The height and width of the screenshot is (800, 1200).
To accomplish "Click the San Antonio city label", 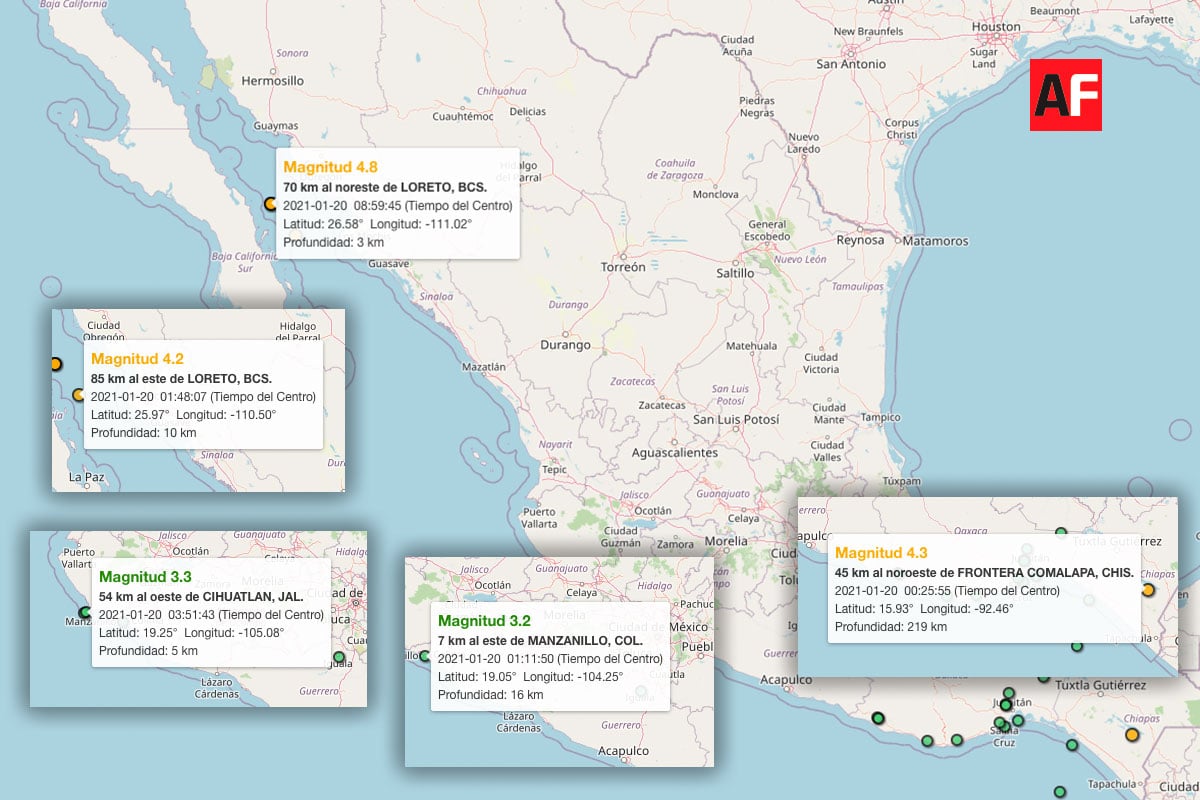I will click(x=851, y=64).
